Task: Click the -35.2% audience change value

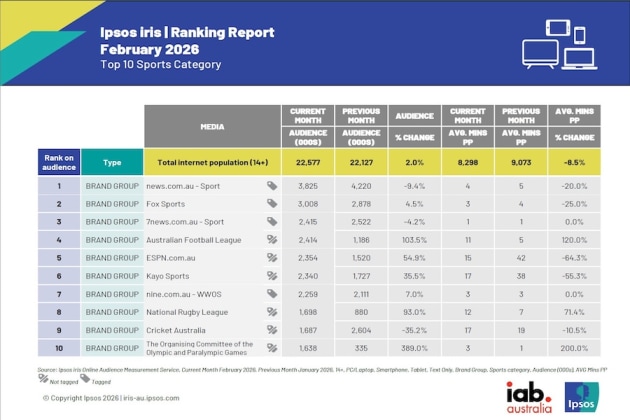Action: (x=415, y=330)
